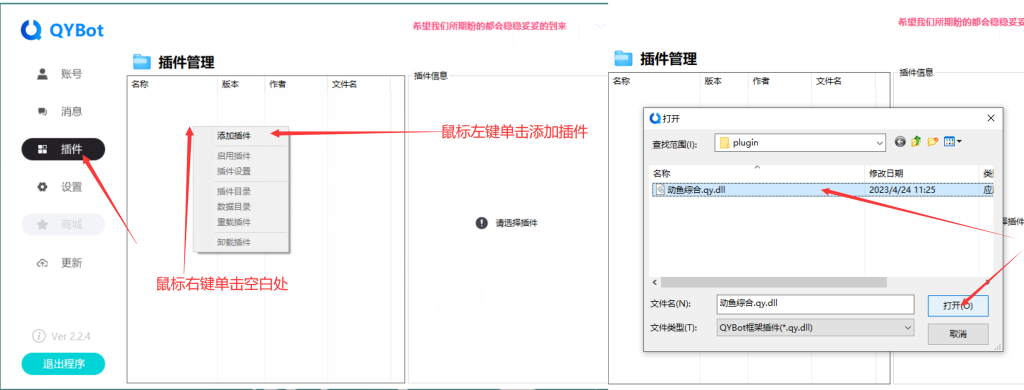Choose 卸载插件 in the context menu

click(x=234, y=242)
